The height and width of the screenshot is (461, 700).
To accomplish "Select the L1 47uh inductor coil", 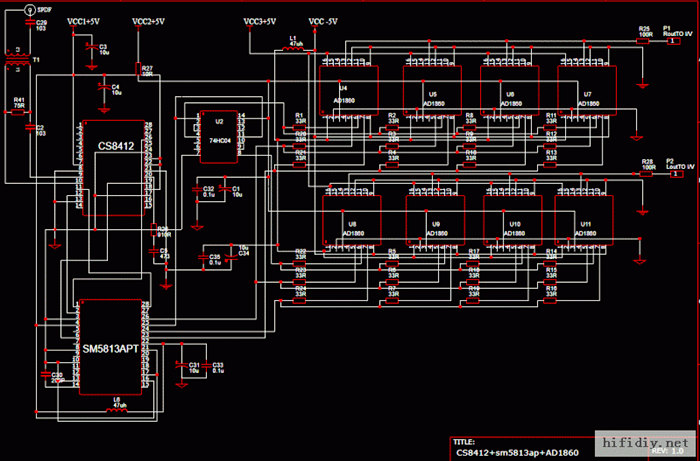I will click(x=293, y=49).
